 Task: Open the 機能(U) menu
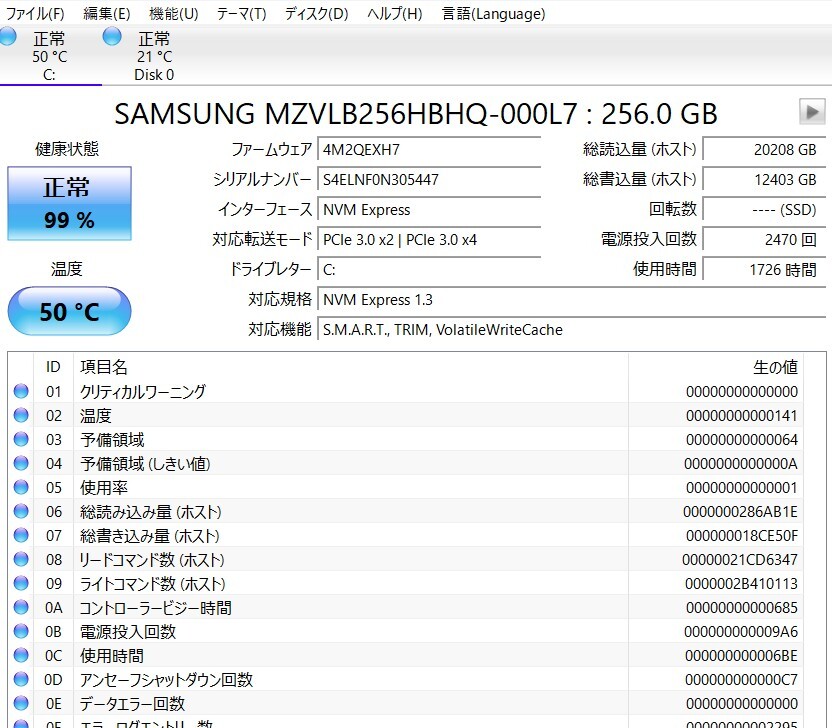click(x=173, y=14)
